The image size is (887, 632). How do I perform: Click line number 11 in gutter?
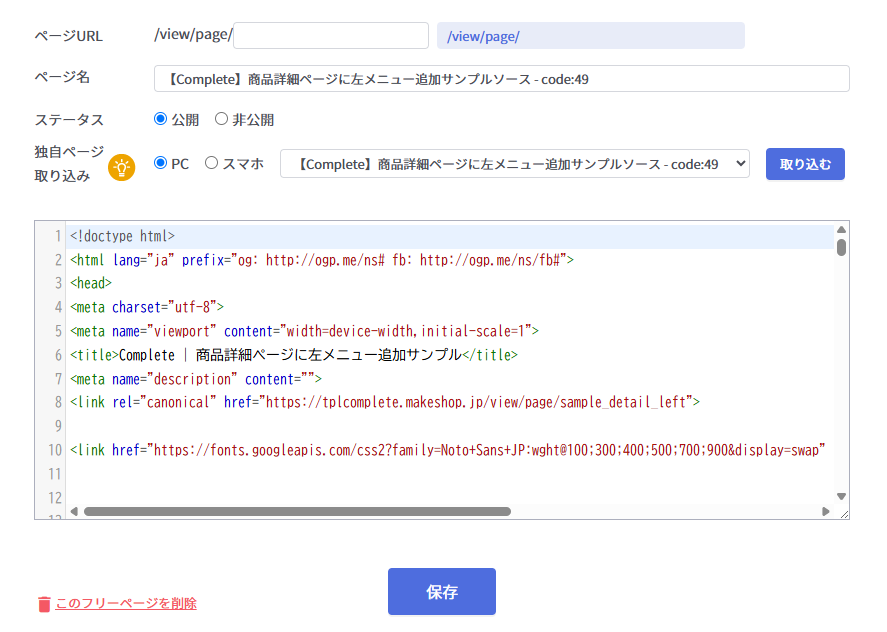click(55, 474)
